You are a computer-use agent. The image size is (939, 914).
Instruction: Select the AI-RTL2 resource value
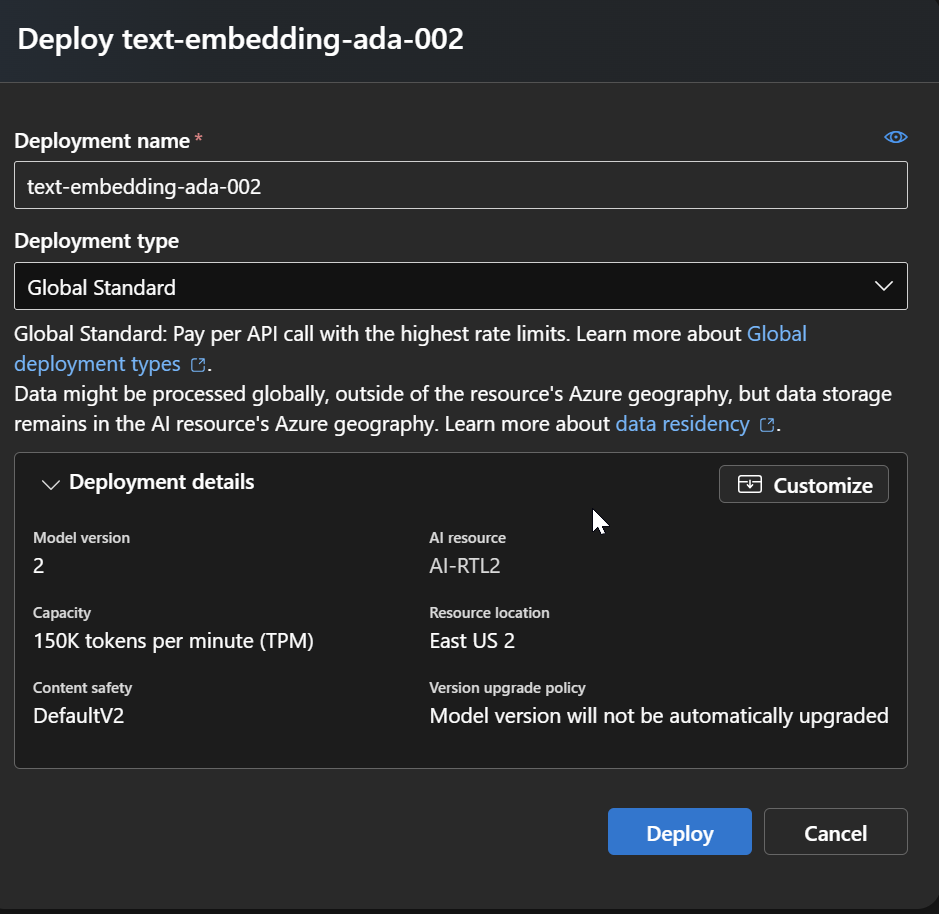[x=465, y=565]
